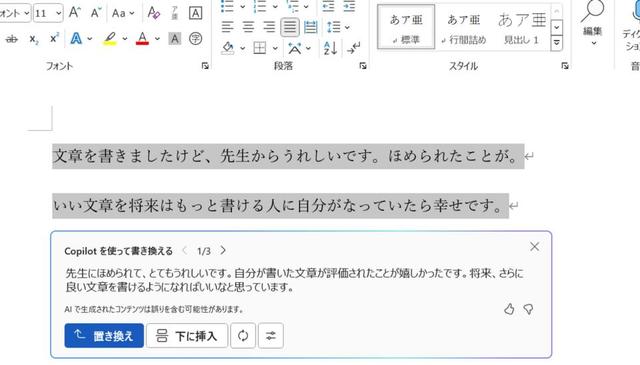Open the text effects dropdown arrow
The width and height of the screenshot is (640, 365).
pos(90,39)
